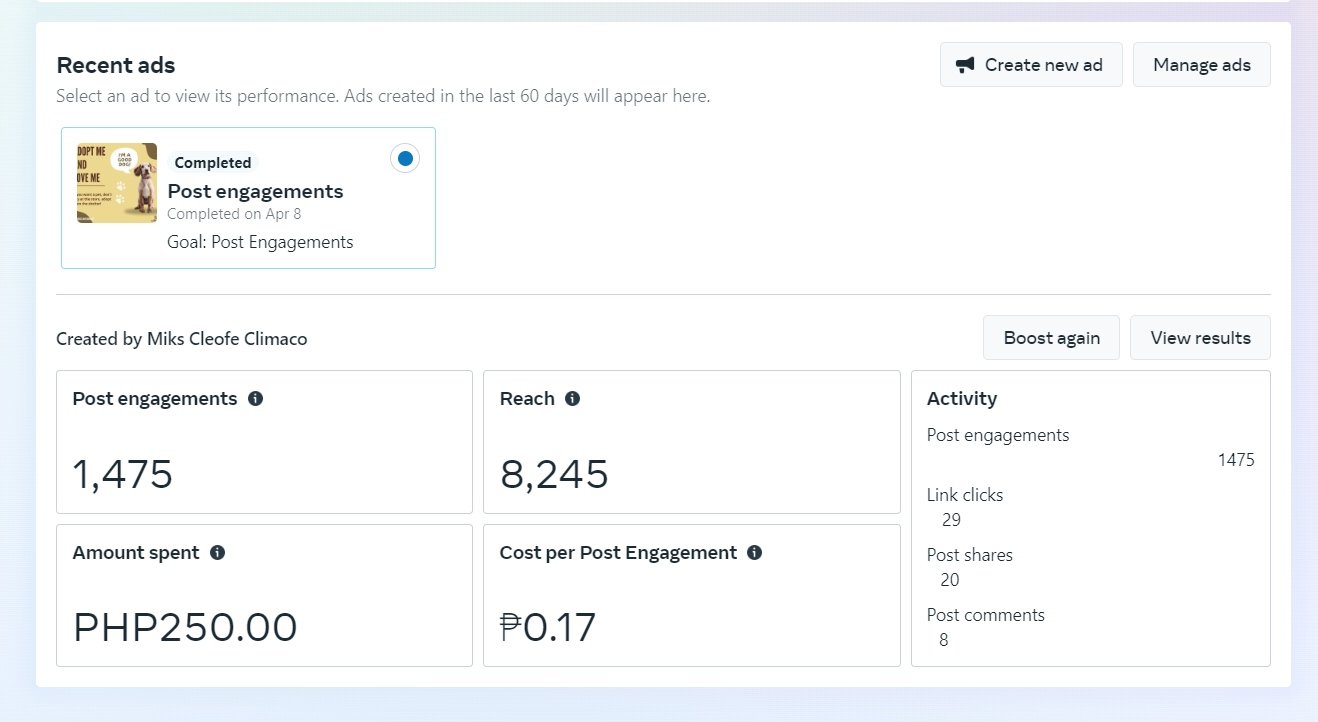The image size is (1318, 722).
Task: Click the Recent ads heading
Action: pos(116,66)
